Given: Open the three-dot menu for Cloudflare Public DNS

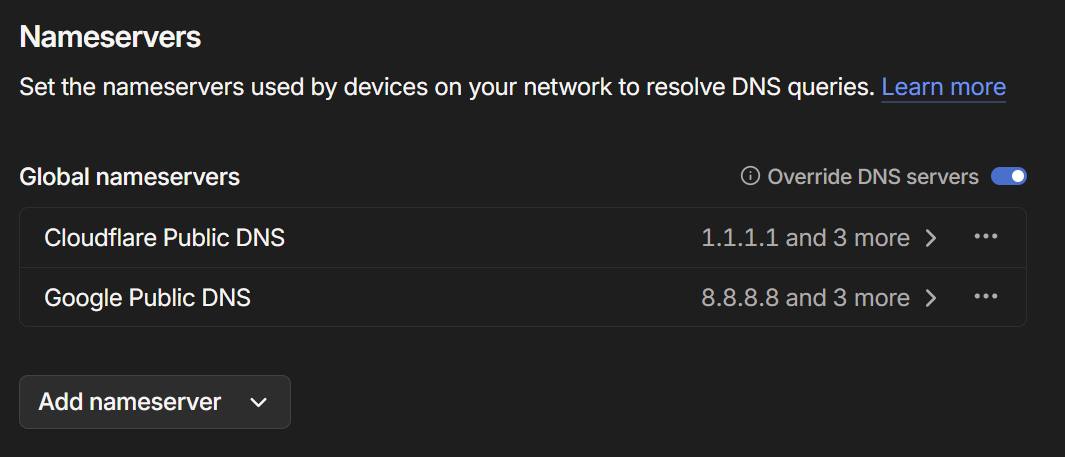Looking at the screenshot, I should click(x=986, y=237).
